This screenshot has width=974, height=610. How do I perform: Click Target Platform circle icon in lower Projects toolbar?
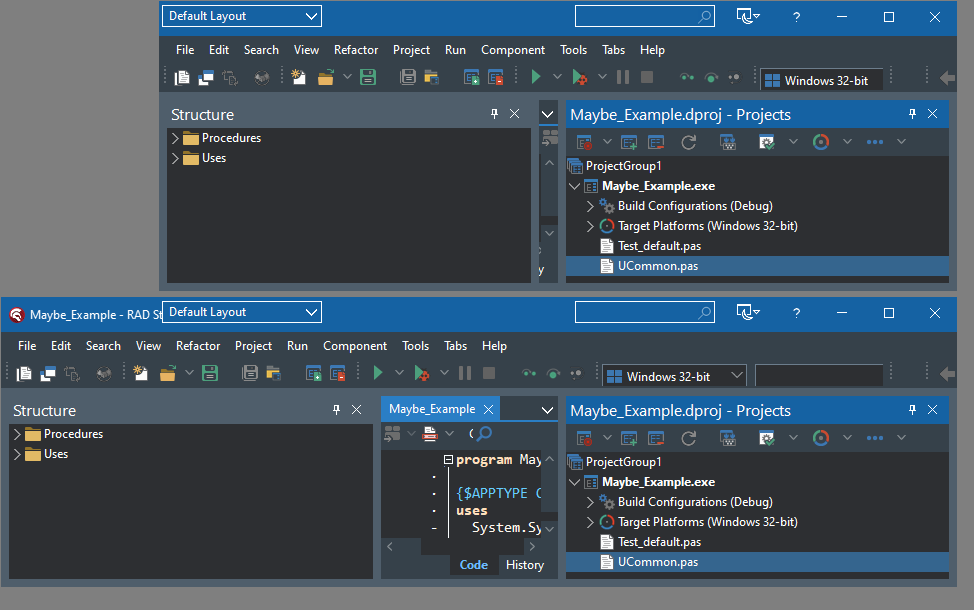821,438
